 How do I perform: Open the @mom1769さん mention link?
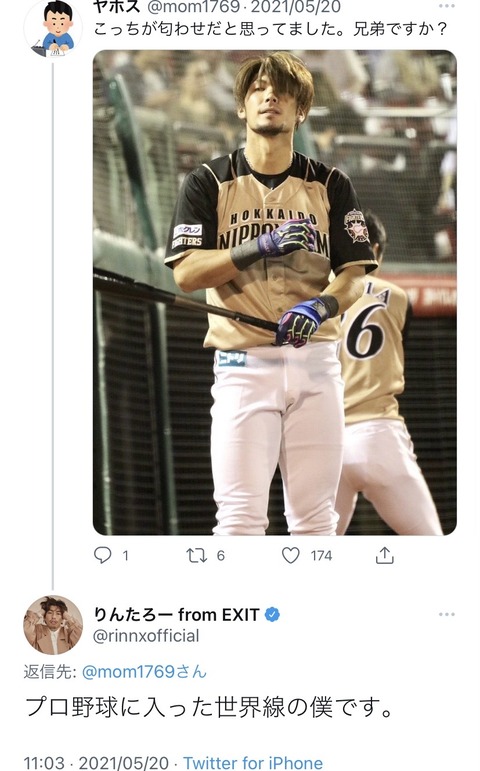144,671
